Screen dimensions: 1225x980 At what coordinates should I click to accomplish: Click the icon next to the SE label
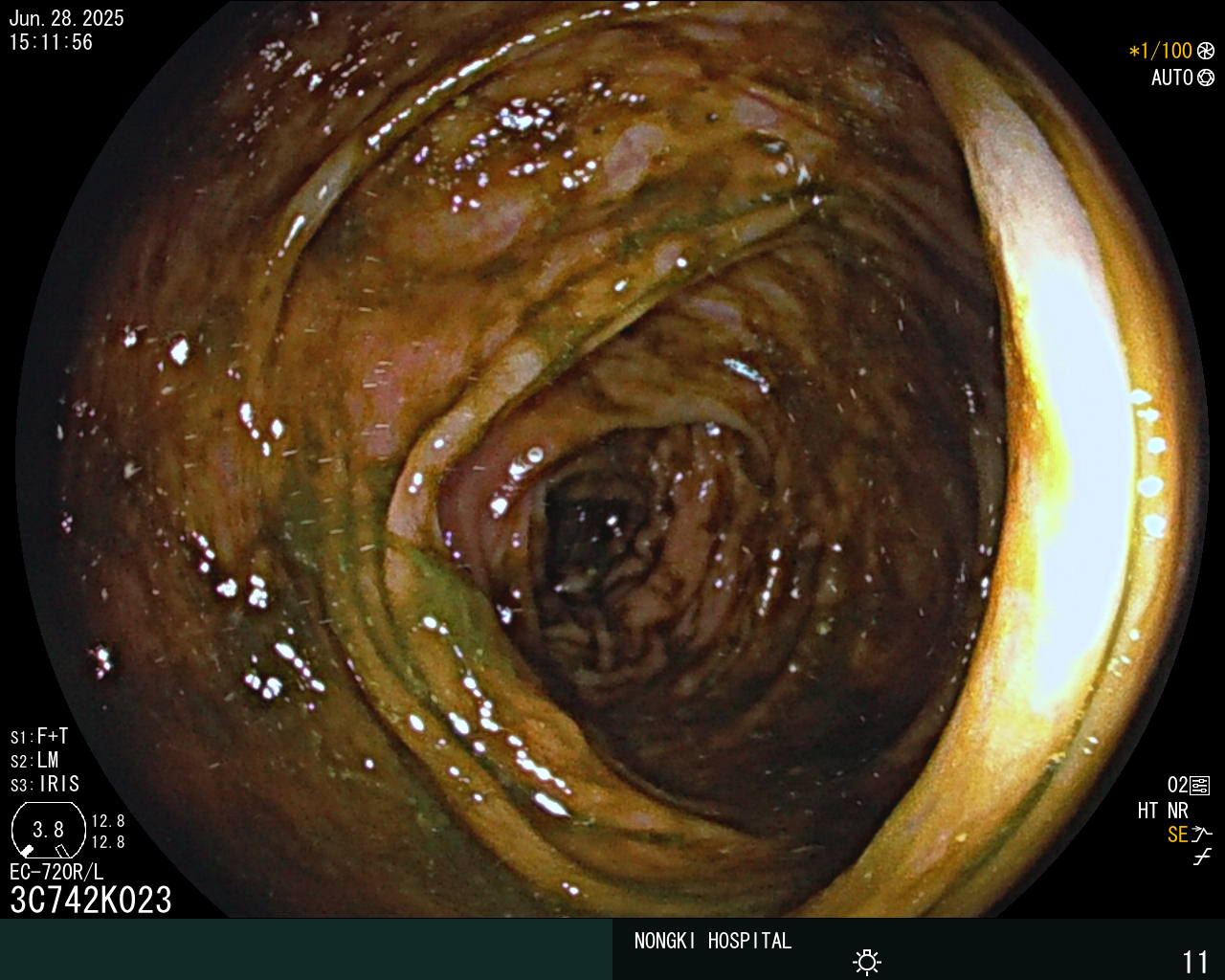[1202, 835]
